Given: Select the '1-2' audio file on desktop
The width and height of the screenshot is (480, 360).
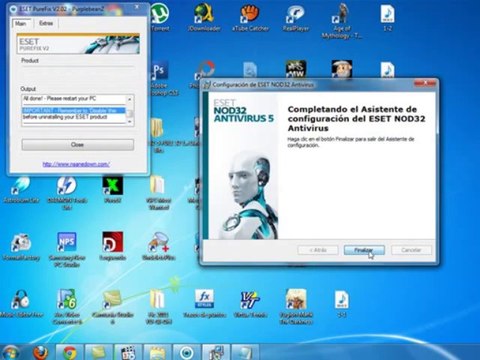Looking at the screenshot, I should click(x=387, y=18).
